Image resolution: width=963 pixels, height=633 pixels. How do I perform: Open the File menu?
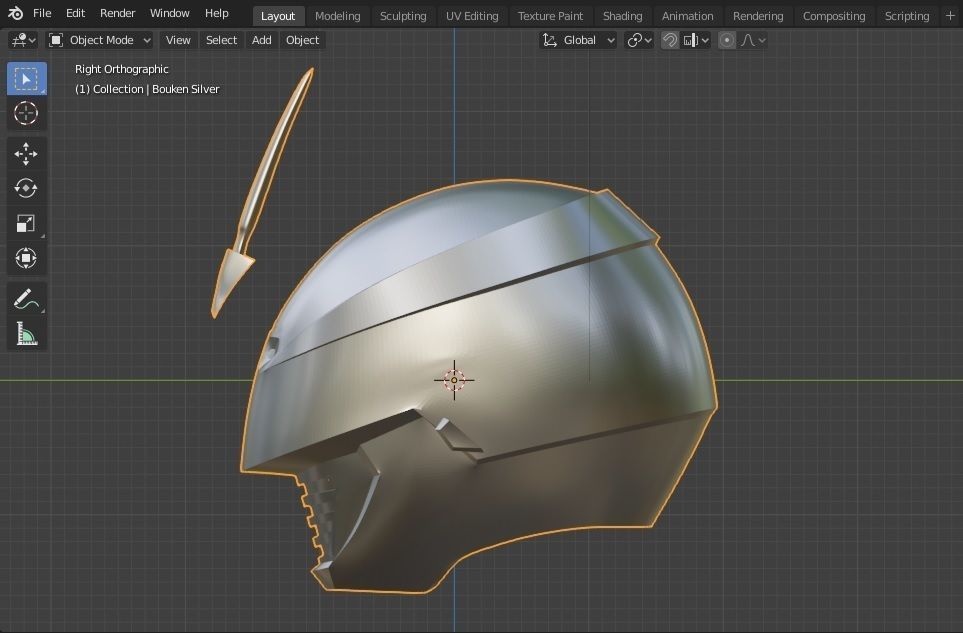tap(42, 13)
